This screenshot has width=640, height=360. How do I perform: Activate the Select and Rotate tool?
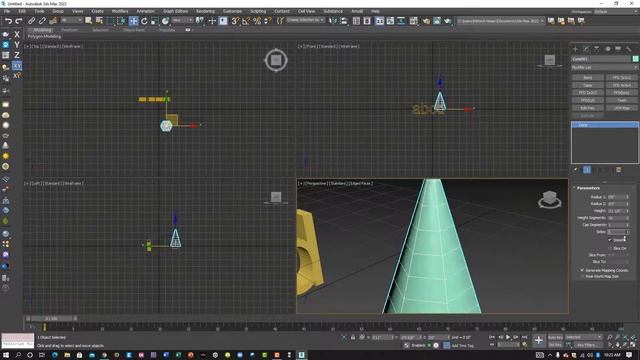point(144,20)
